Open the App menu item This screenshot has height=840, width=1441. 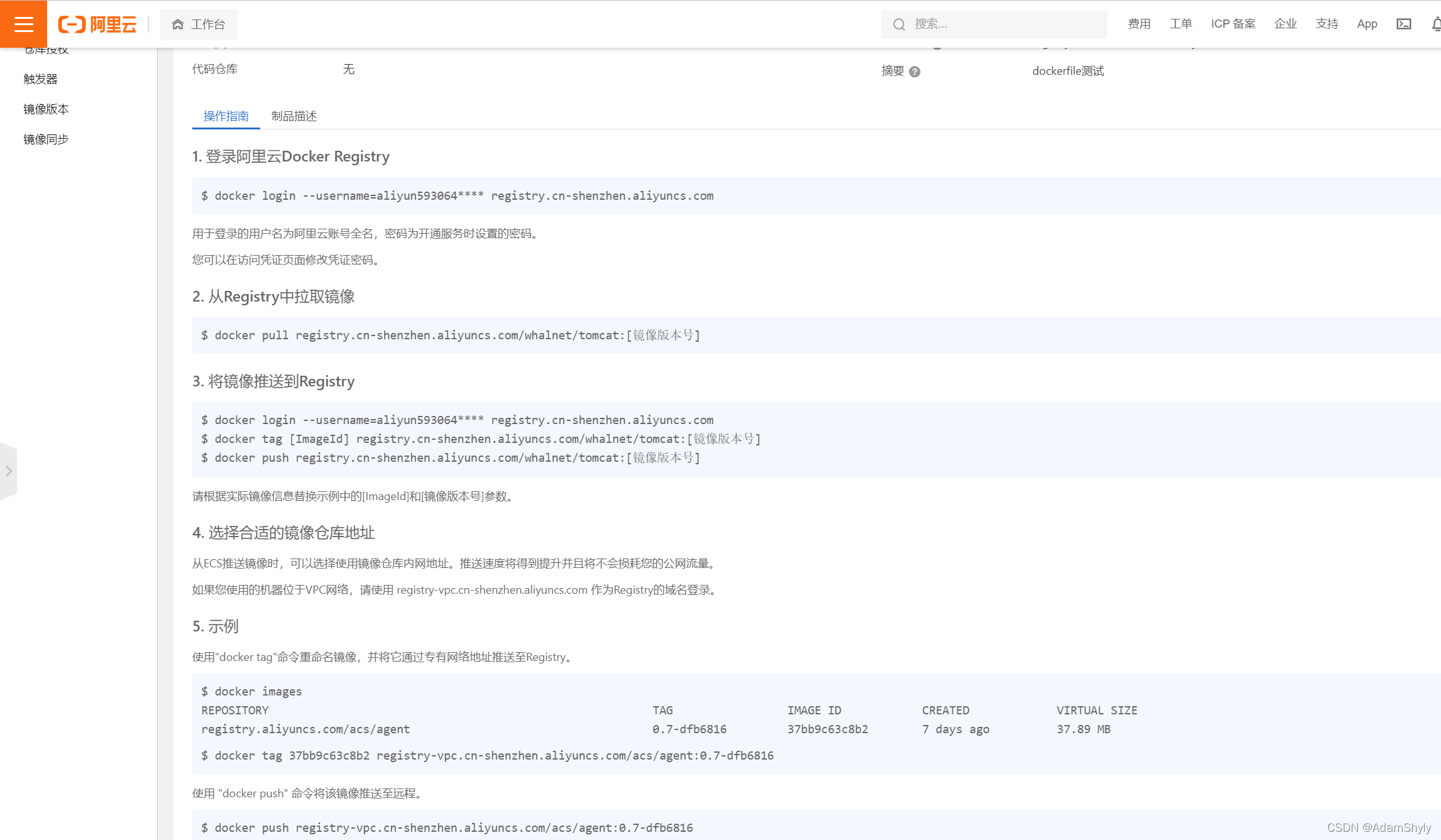[1367, 24]
